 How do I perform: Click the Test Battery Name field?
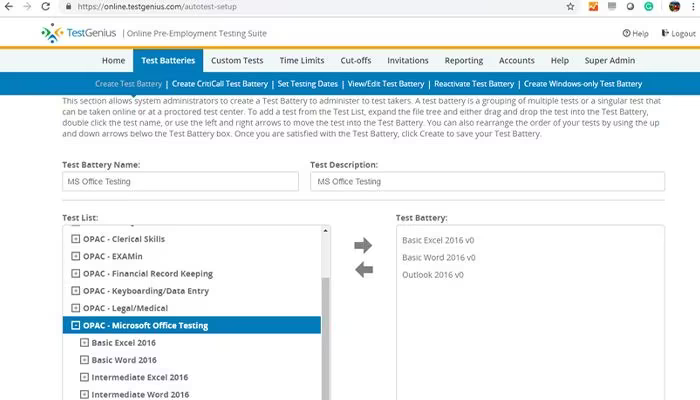pos(180,182)
